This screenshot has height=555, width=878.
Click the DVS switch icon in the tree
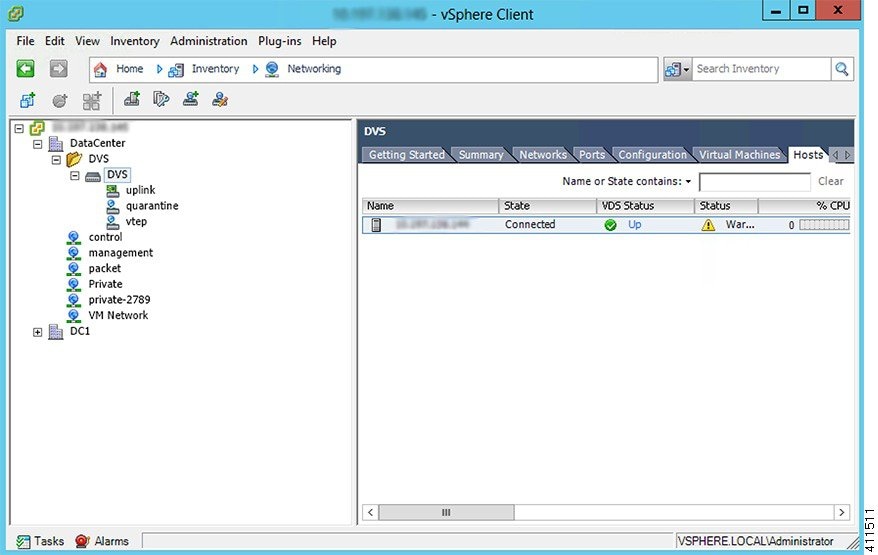(92, 176)
